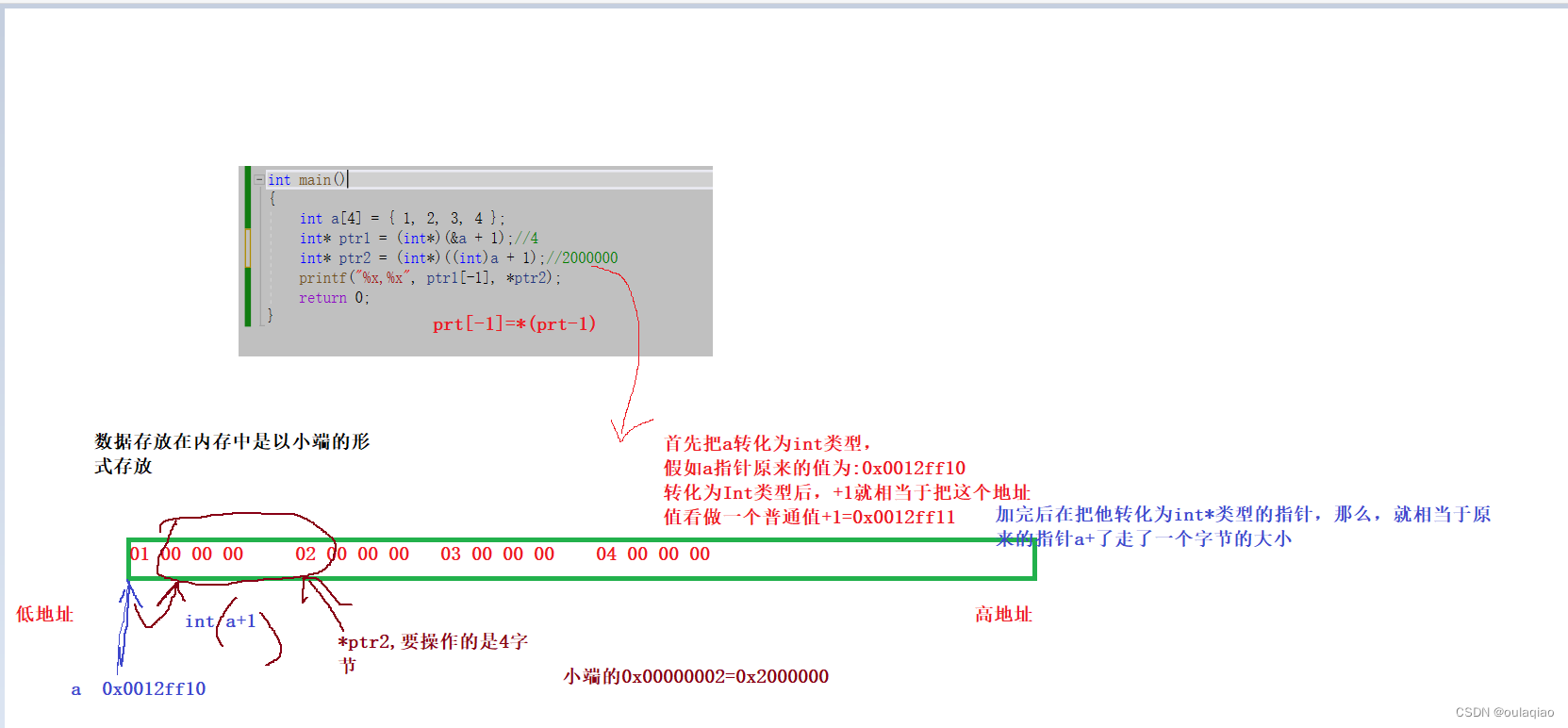Click the blue 'int a+1' label
The width and height of the screenshot is (1568, 728).
click(220, 620)
